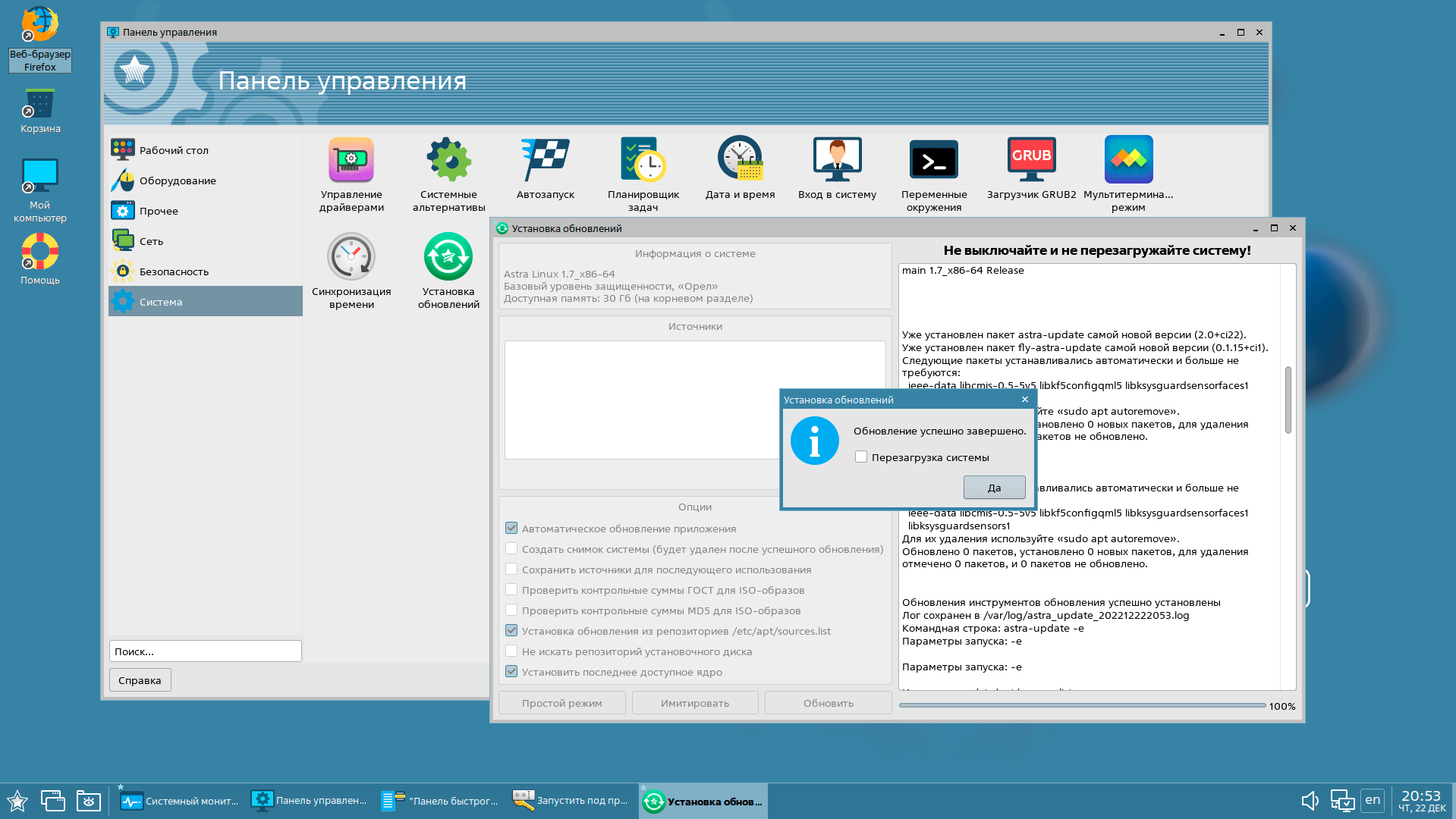Launch Планировщик задач
Image resolution: width=1456 pixels, height=819 pixels.
pyautogui.click(x=643, y=175)
